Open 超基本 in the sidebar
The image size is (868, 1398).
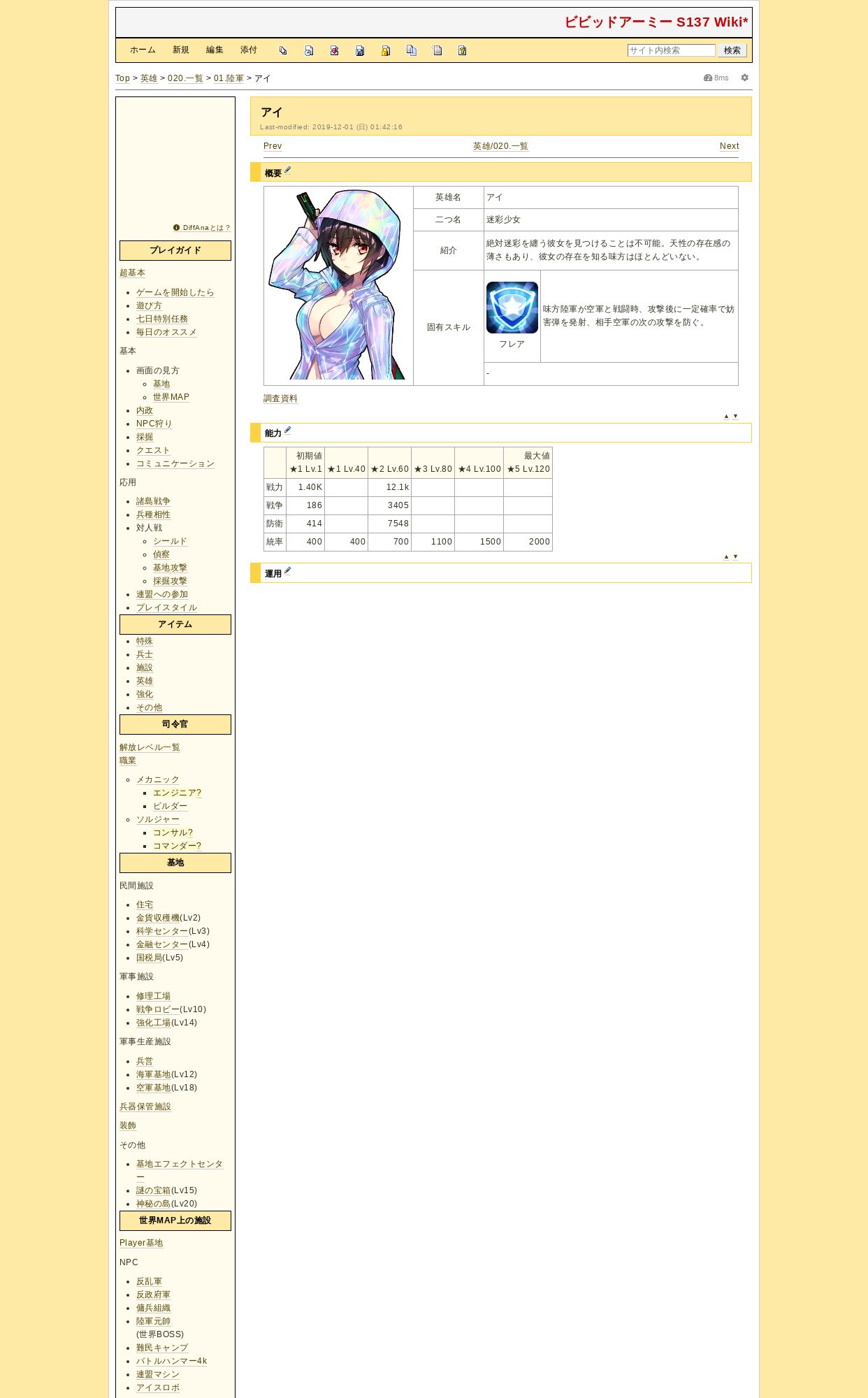point(132,273)
